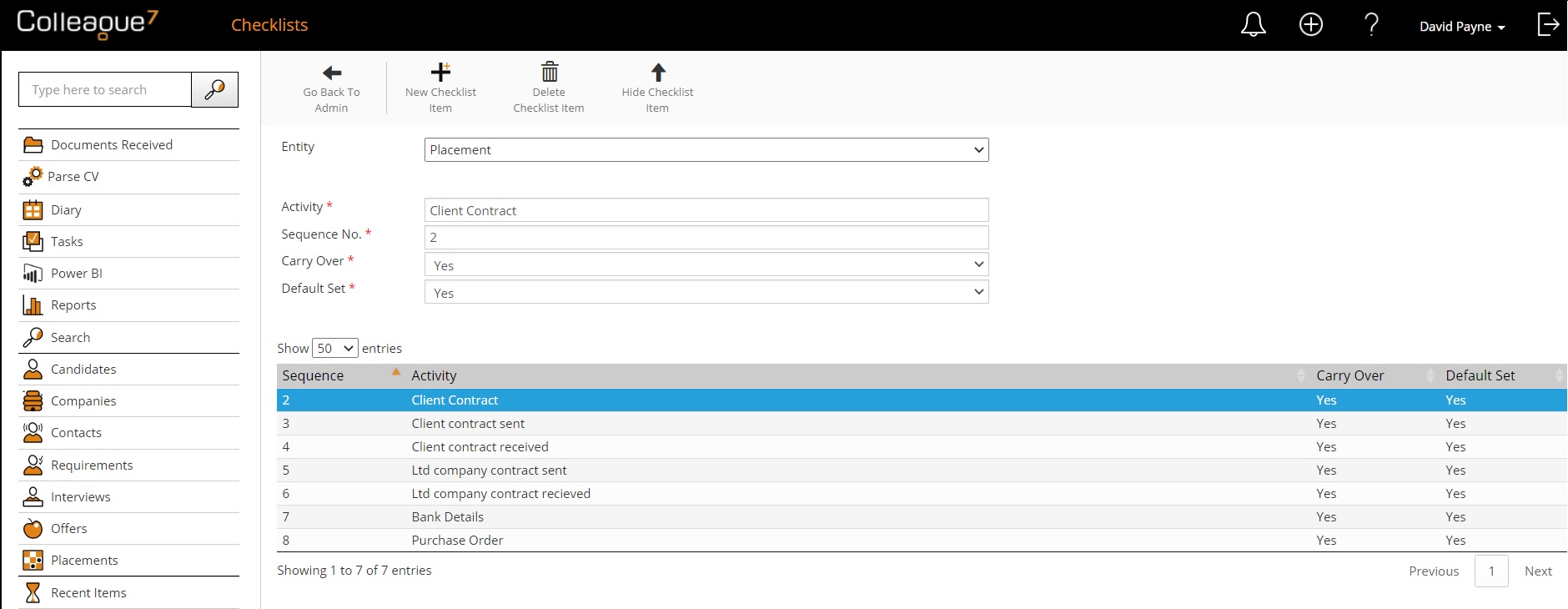Click the logout icon at top right
Image resolution: width=1568 pixels, height=609 pixels.
tap(1548, 25)
